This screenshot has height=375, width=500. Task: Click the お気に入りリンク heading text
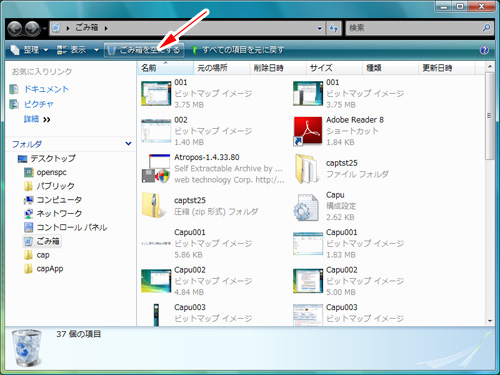42,71
